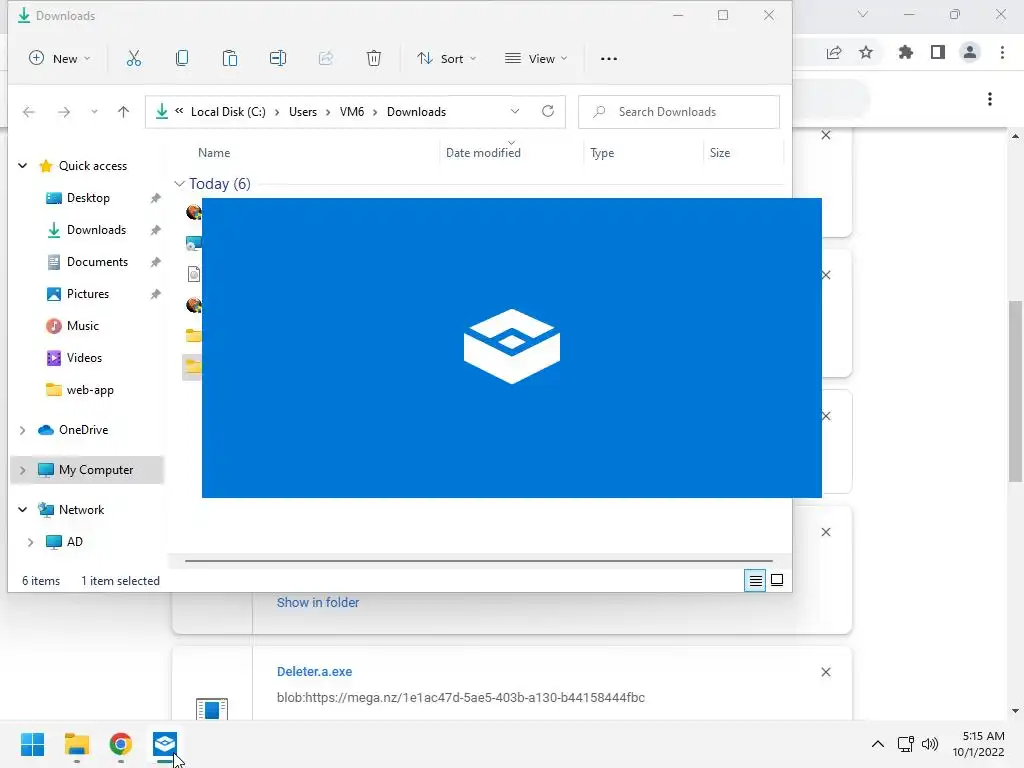Select Music in Quick access
This screenshot has width=1024, height=768.
(x=82, y=326)
